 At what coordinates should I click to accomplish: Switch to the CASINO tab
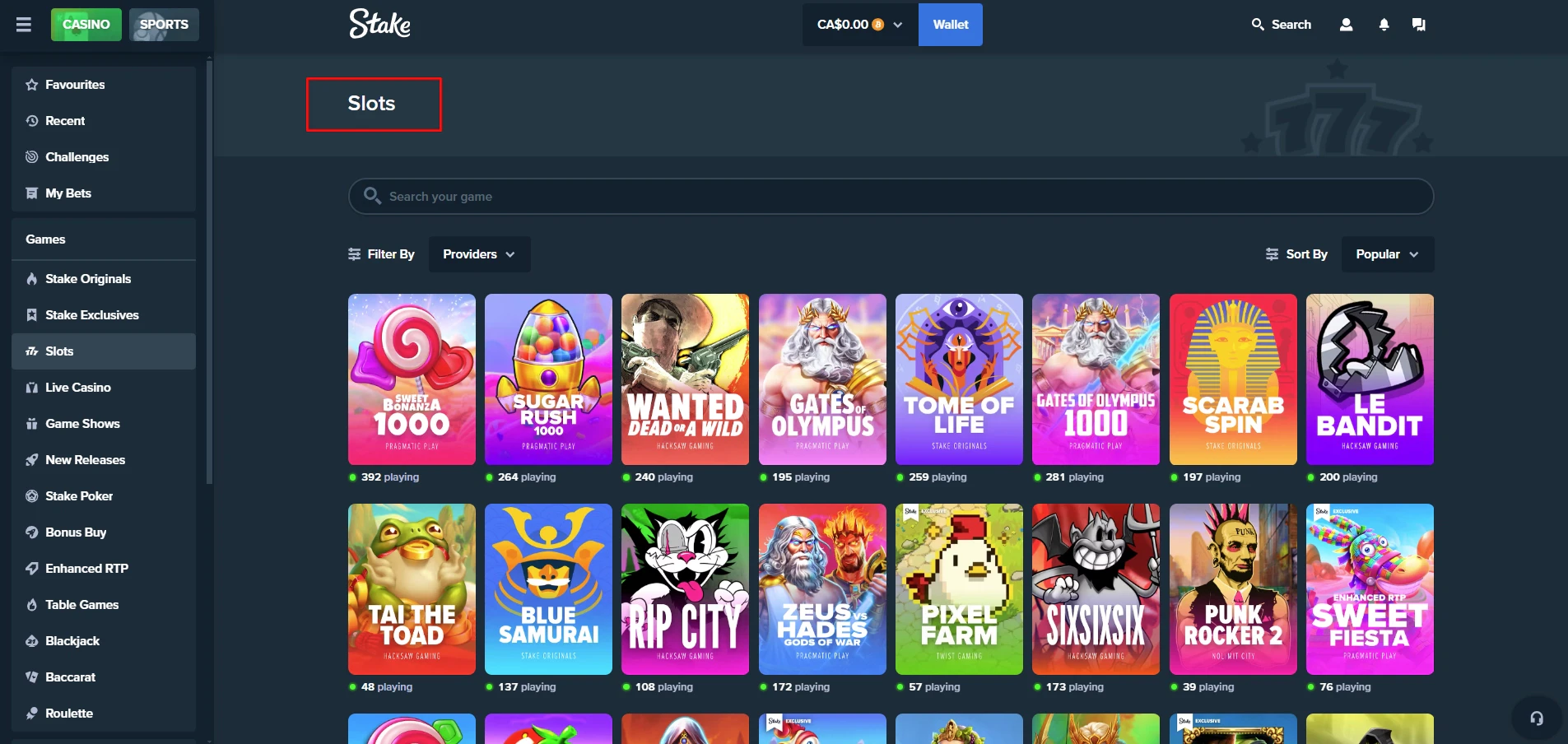coord(86,25)
